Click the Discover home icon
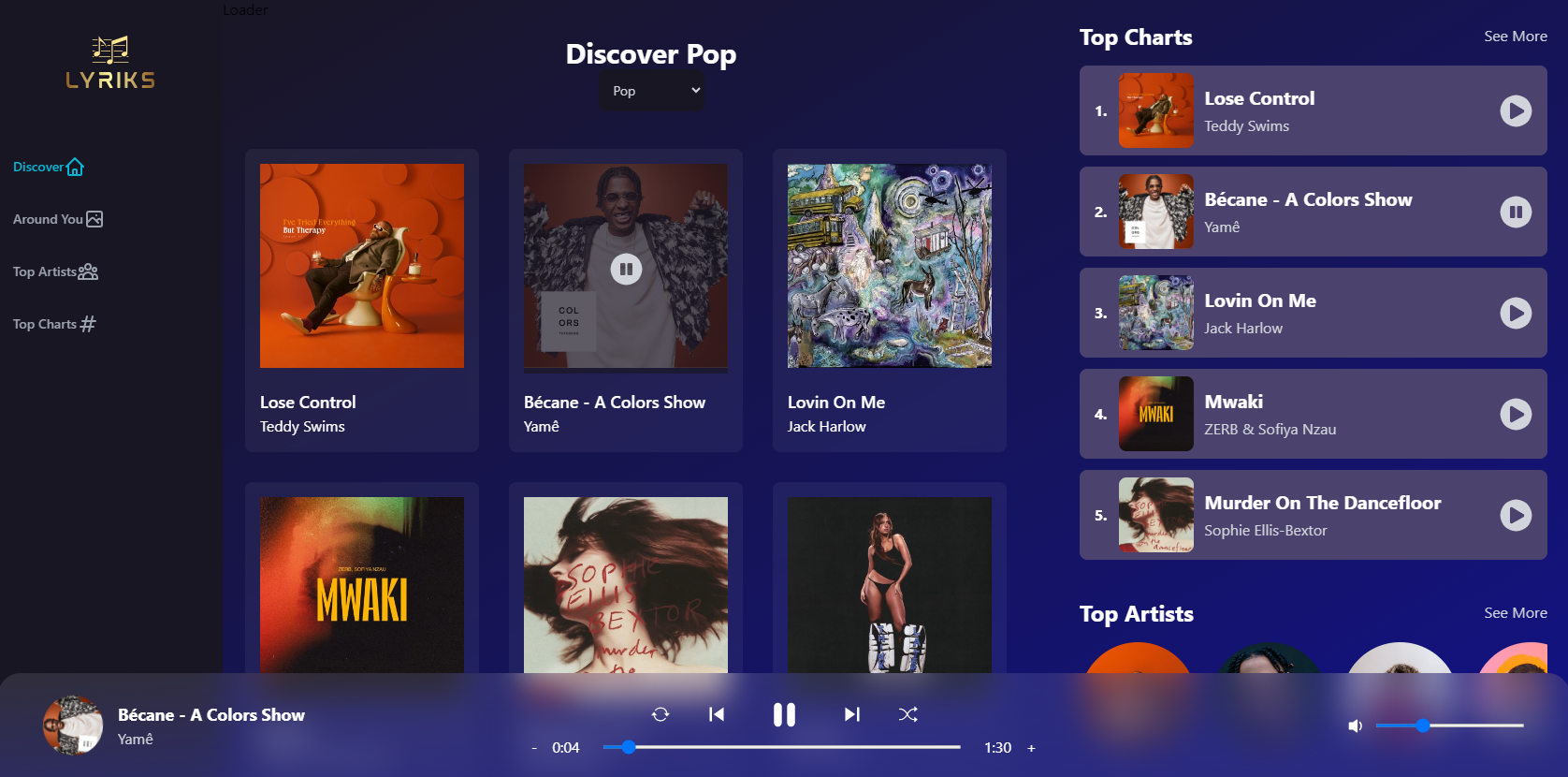 [x=75, y=167]
